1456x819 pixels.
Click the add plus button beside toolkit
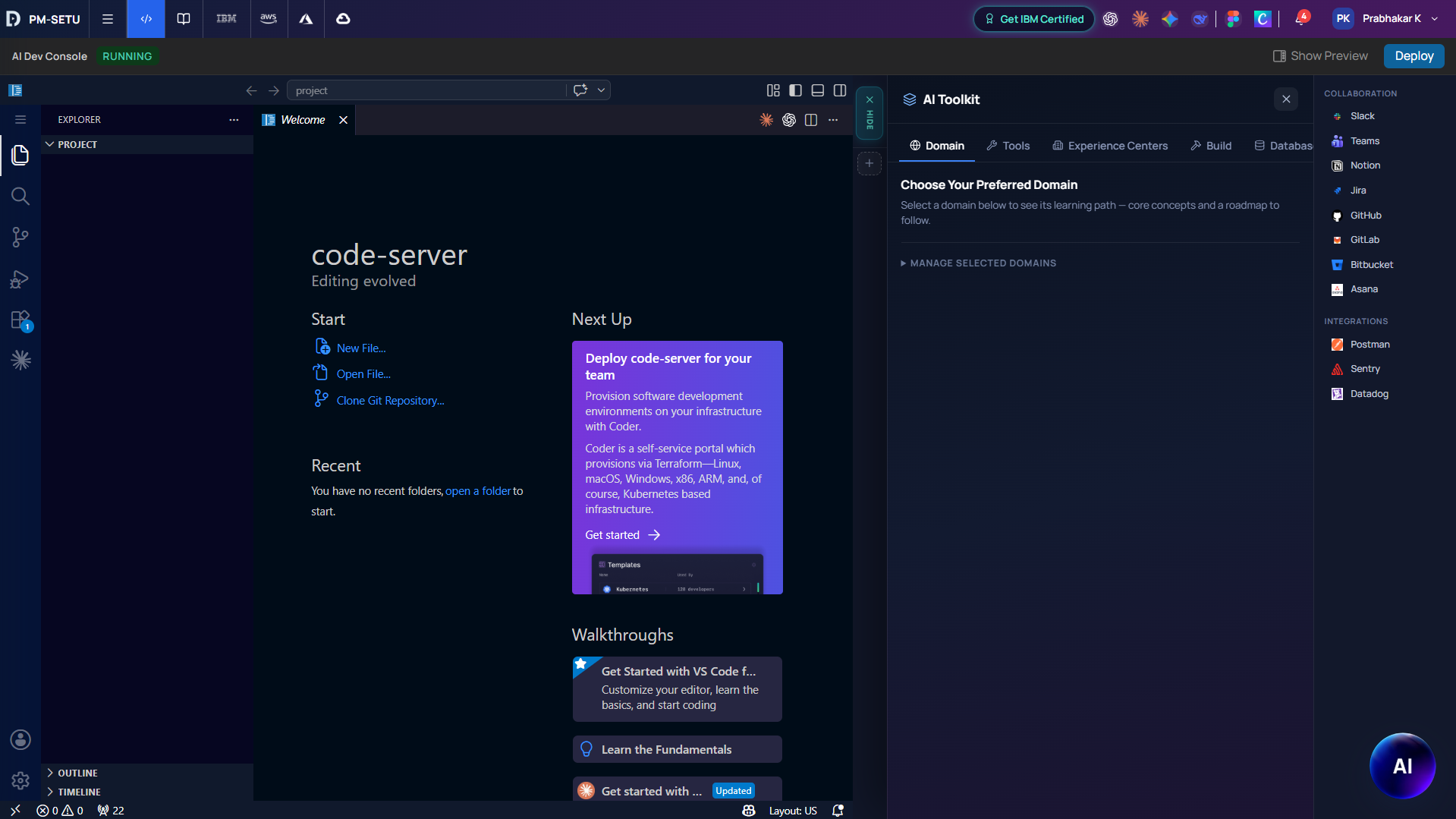tap(870, 163)
